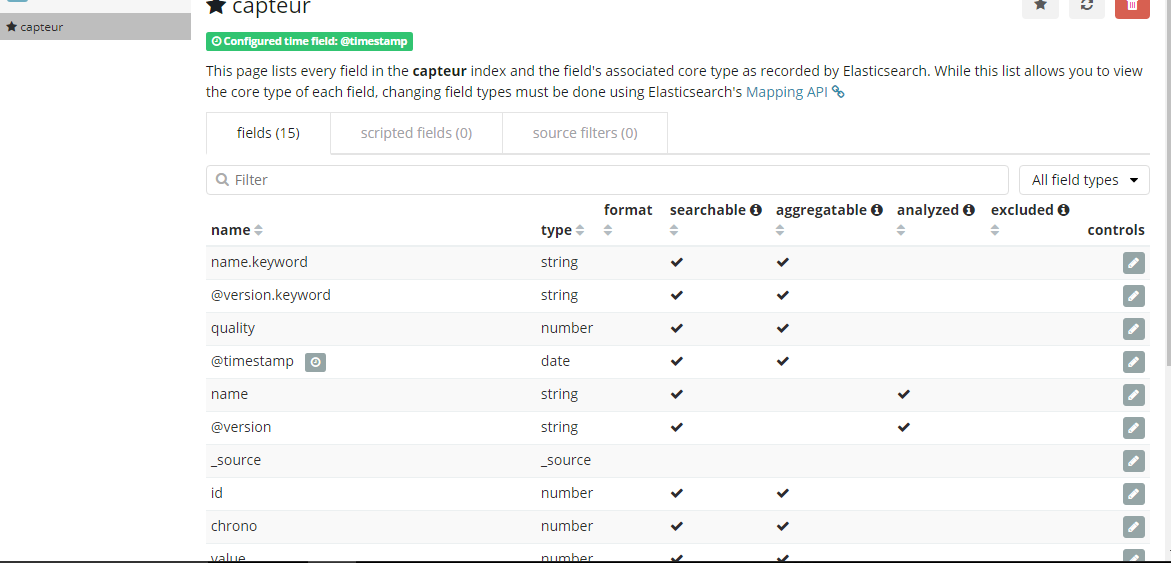The width and height of the screenshot is (1171, 563).
Task: Select capteur index pattern in sidebar
Action: (x=42, y=27)
